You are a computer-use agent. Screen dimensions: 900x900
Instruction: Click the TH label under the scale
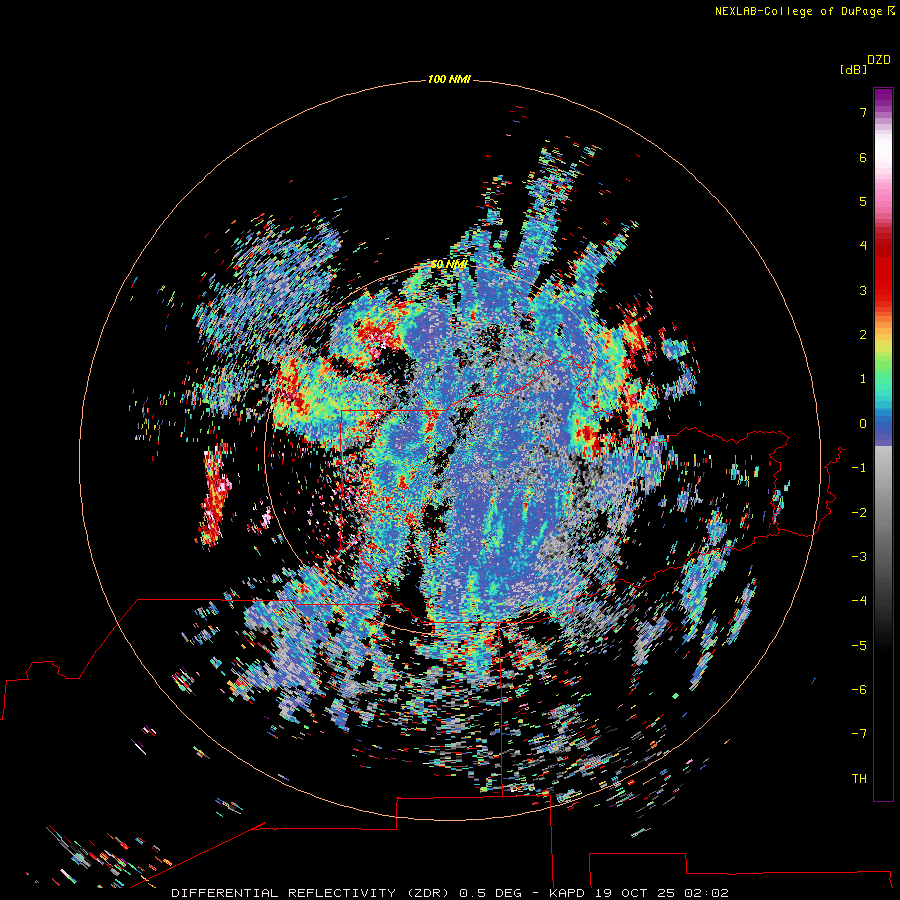pyautogui.click(x=859, y=779)
